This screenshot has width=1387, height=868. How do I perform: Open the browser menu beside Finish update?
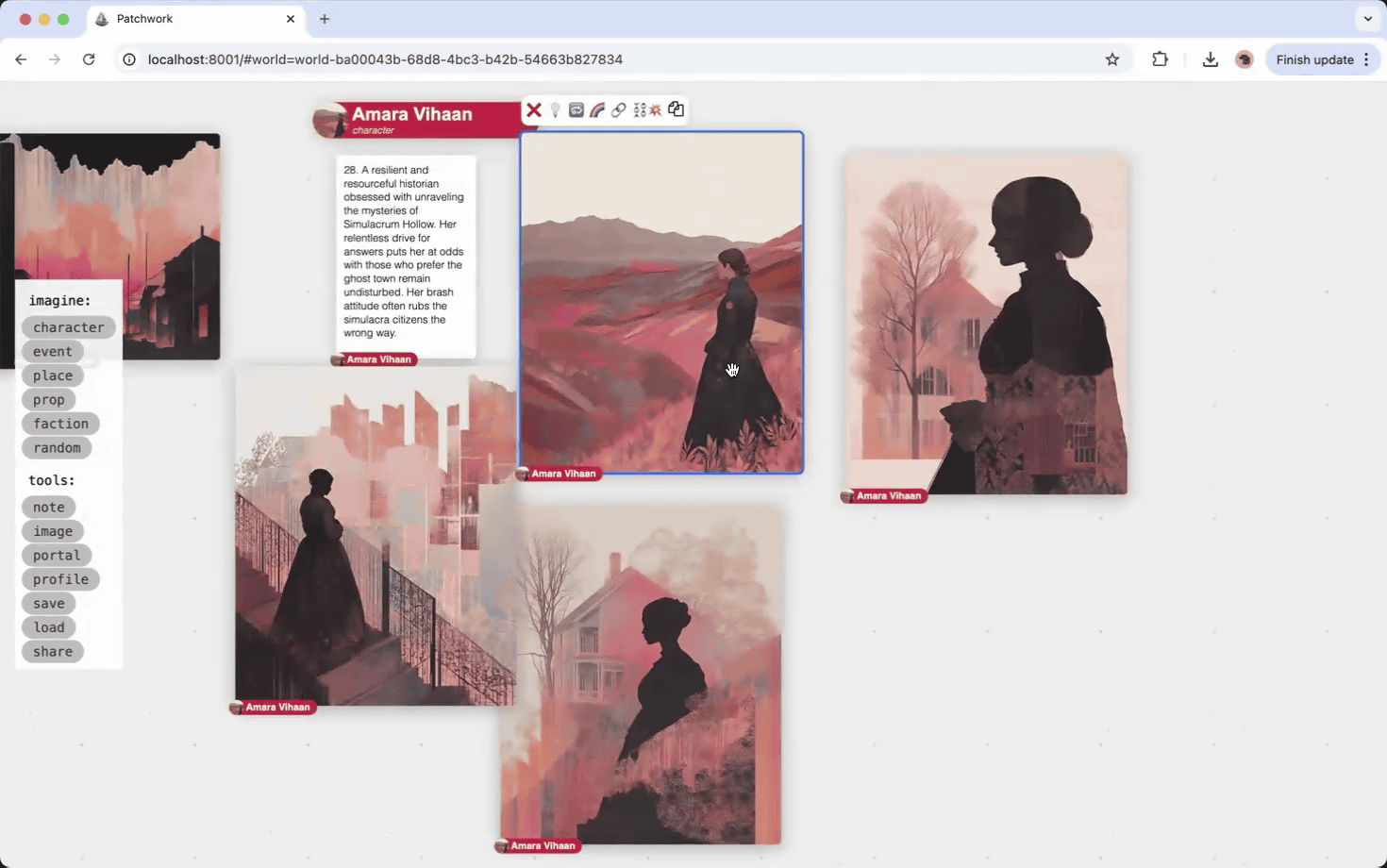click(x=1365, y=58)
